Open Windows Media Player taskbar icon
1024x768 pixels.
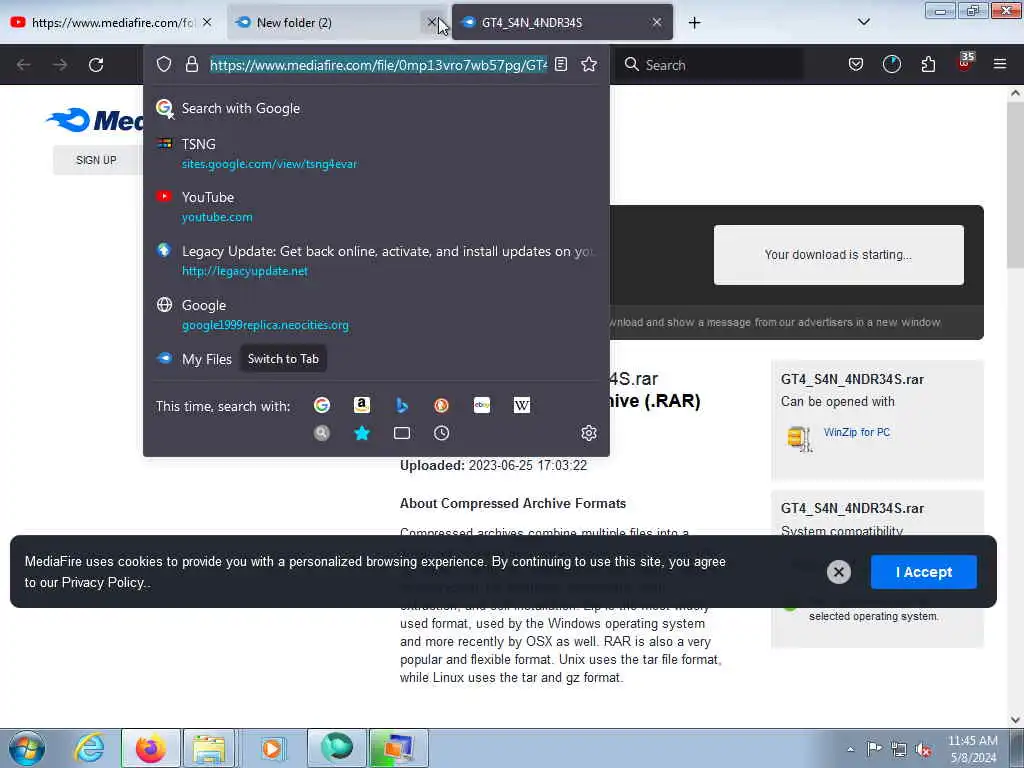coord(271,748)
